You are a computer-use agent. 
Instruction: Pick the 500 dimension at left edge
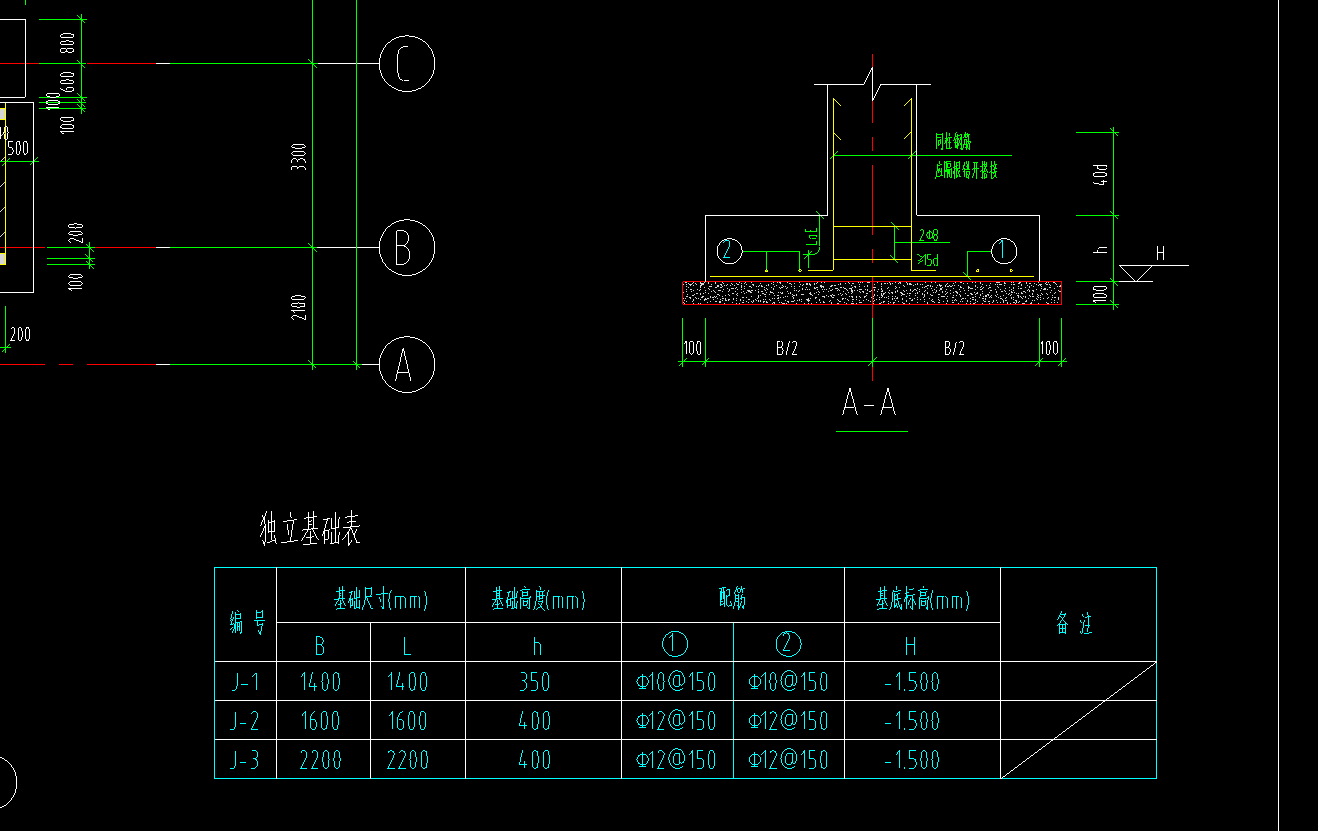tap(18, 148)
